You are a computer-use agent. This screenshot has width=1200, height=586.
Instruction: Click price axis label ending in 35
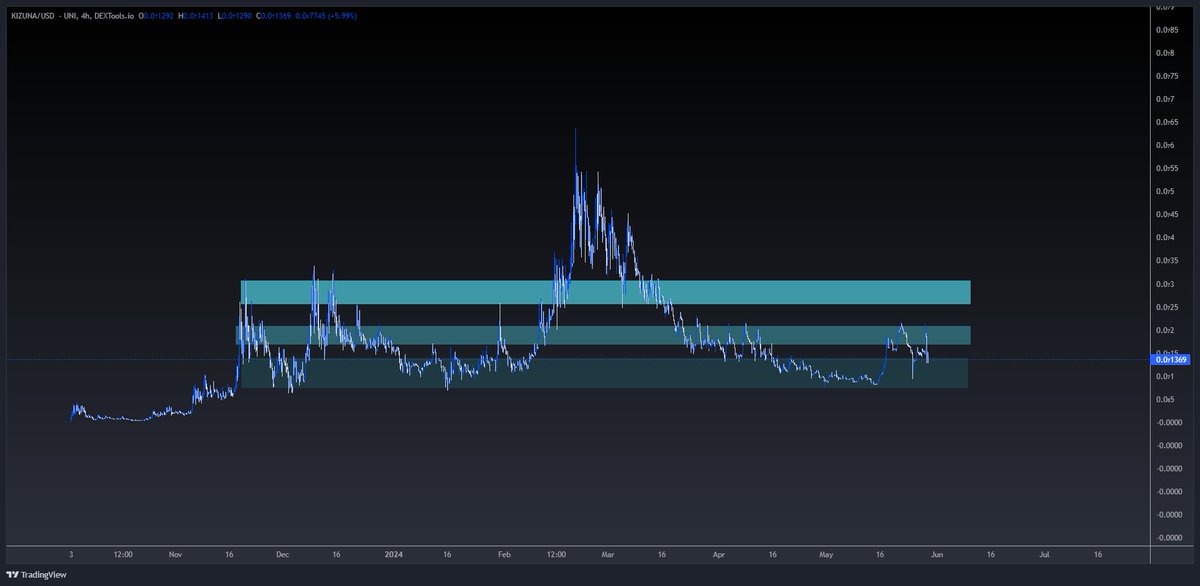tap(1165, 261)
